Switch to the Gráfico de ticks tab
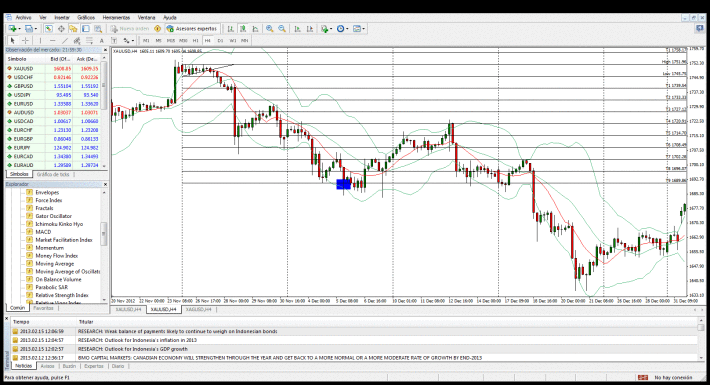 (x=53, y=174)
